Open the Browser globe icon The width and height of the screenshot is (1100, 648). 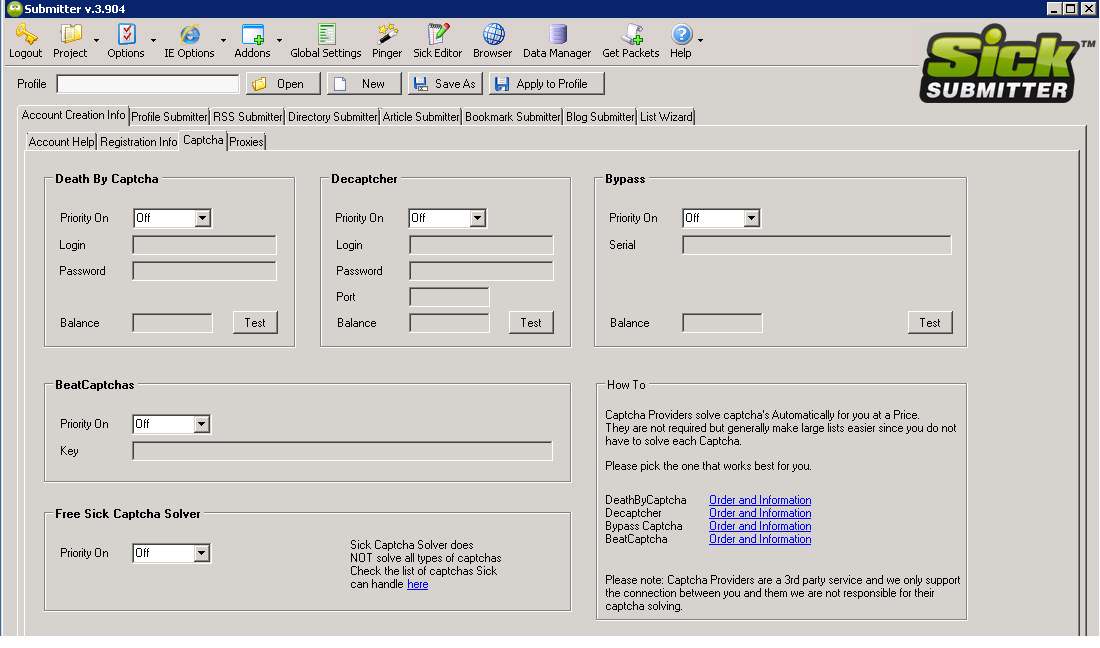(493, 34)
